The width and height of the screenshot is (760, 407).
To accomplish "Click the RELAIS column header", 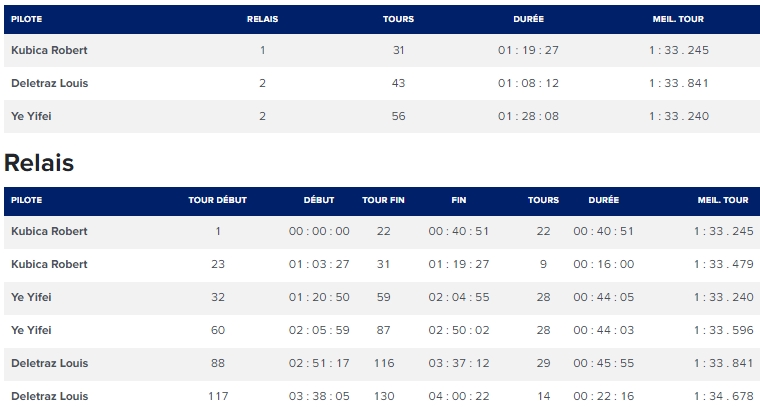I will [262, 19].
